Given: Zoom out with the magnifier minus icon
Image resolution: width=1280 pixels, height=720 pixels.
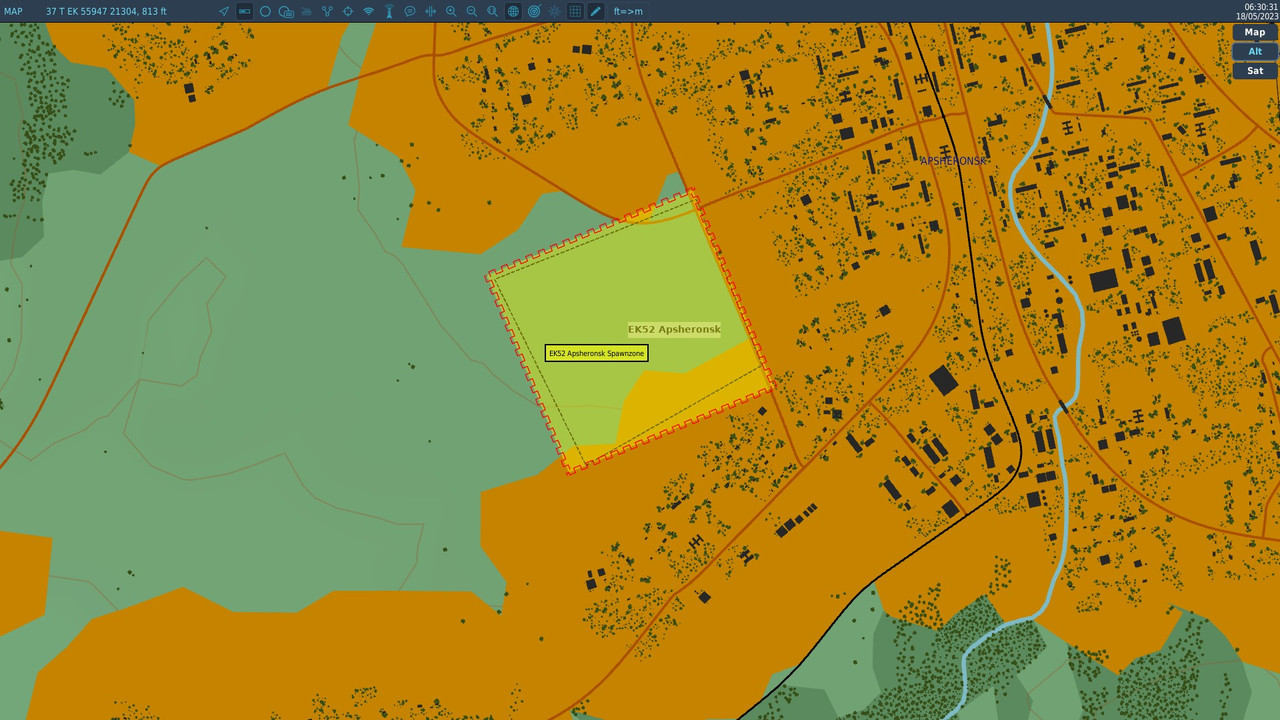Looking at the screenshot, I should (x=472, y=11).
